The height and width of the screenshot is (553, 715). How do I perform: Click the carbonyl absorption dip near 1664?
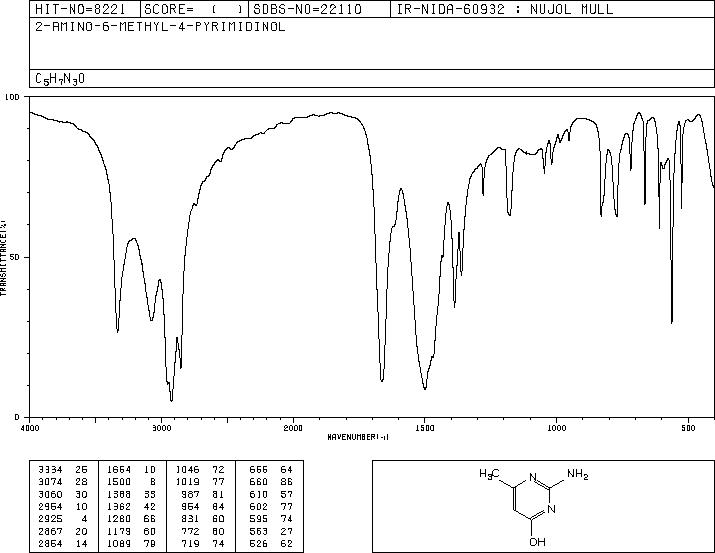pyautogui.click(x=382, y=380)
